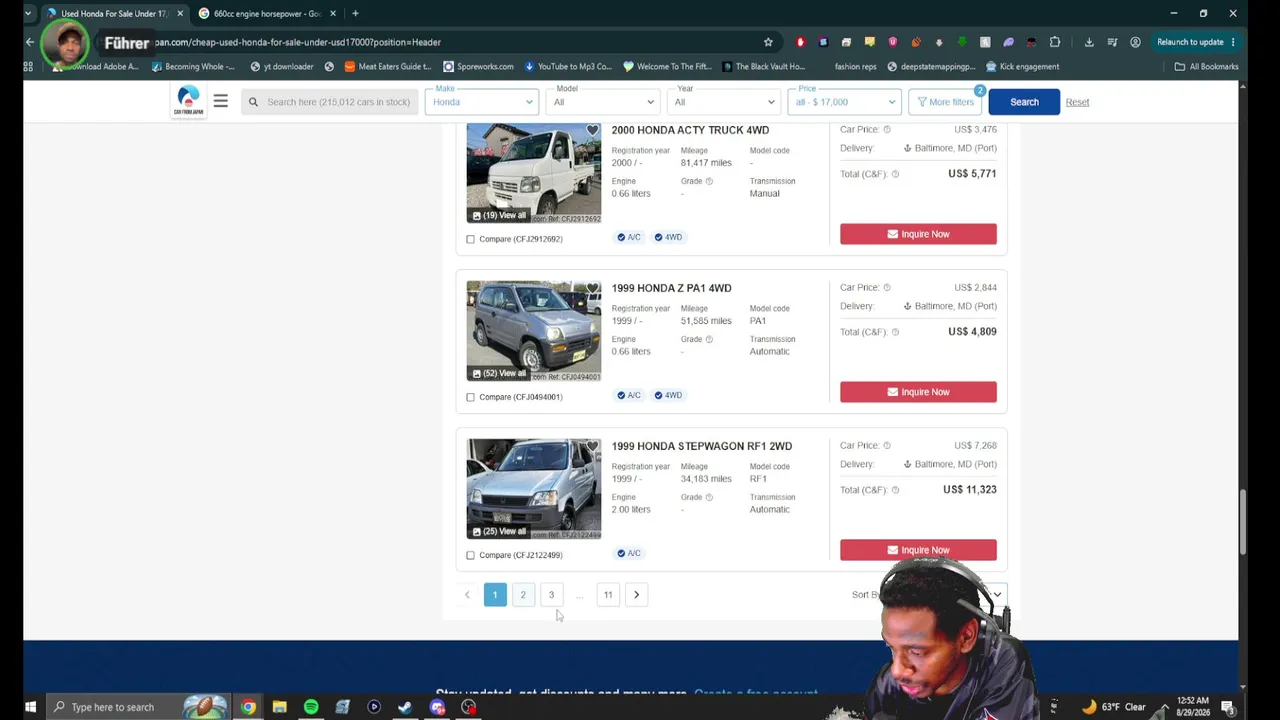This screenshot has width=1280, height=720.
Task: Click the car search input field
Action: coord(330,102)
